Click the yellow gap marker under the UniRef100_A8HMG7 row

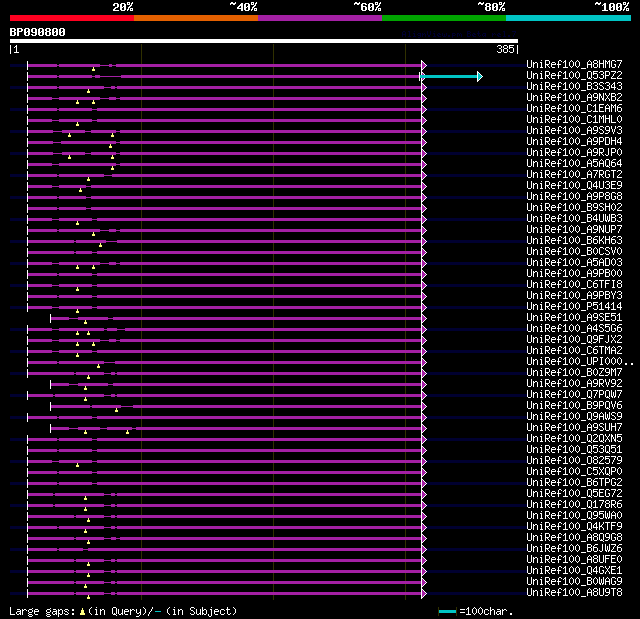click(93, 69)
